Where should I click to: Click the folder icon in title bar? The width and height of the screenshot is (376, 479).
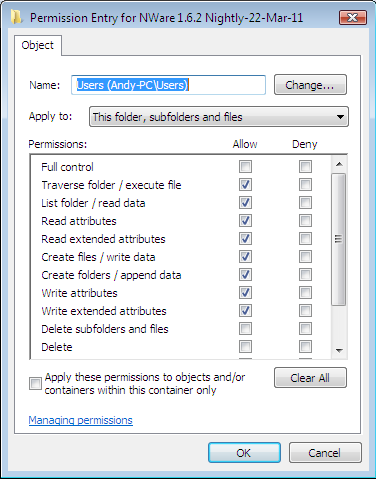point(16,17)
